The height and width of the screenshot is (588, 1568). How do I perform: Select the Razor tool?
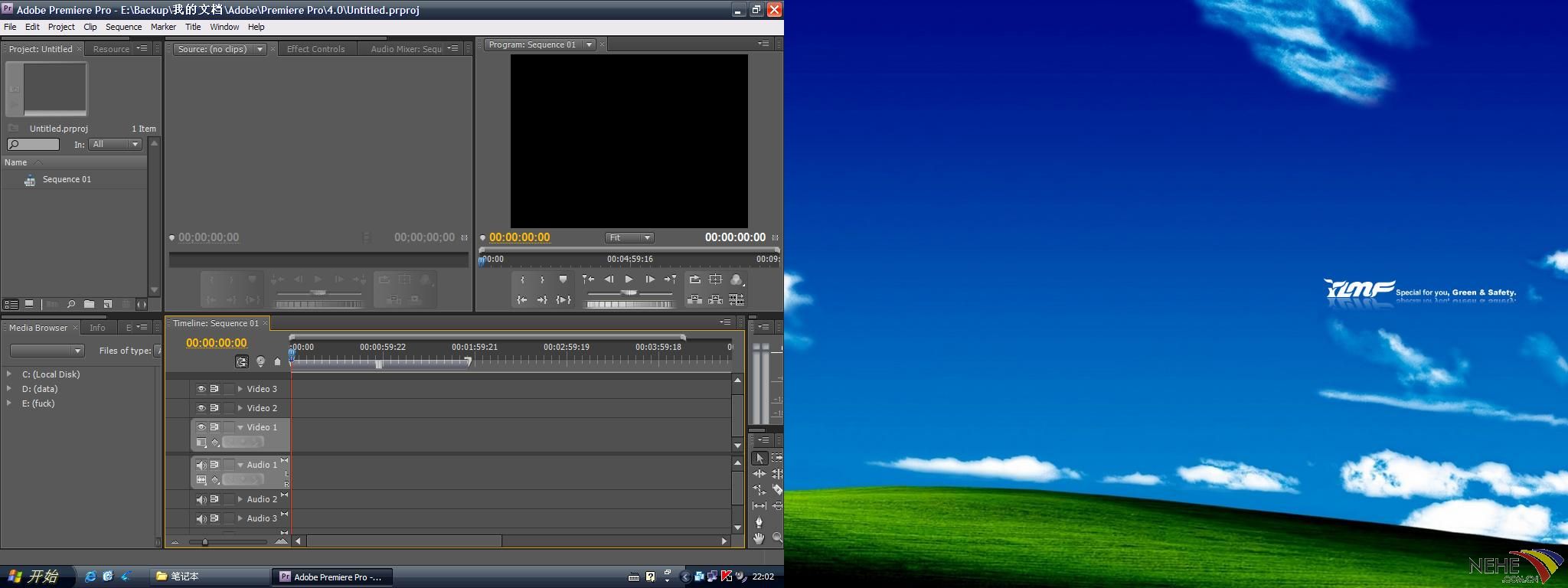777,490
